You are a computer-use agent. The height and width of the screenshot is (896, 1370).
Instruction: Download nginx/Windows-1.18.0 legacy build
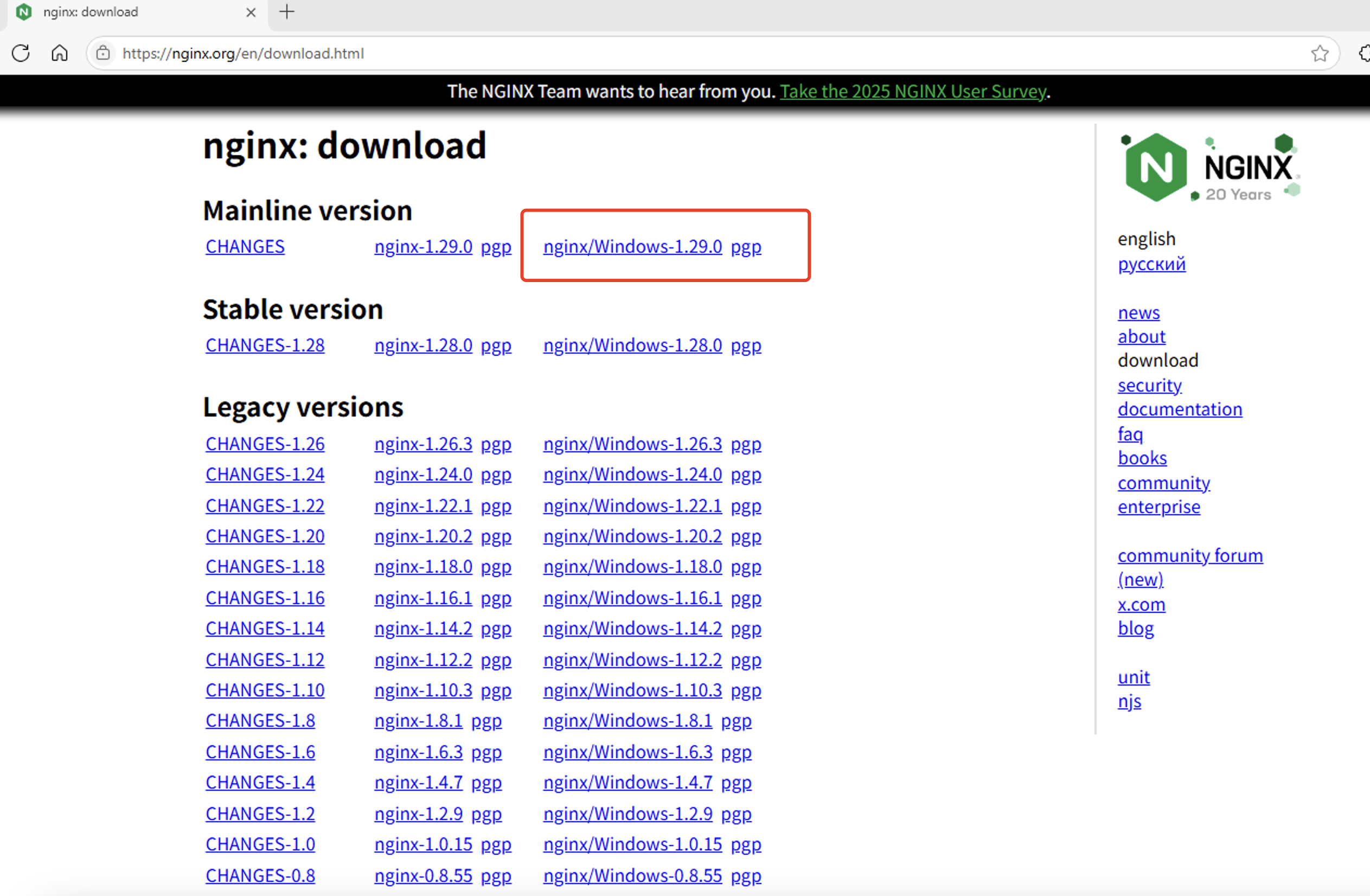point(632,567)
